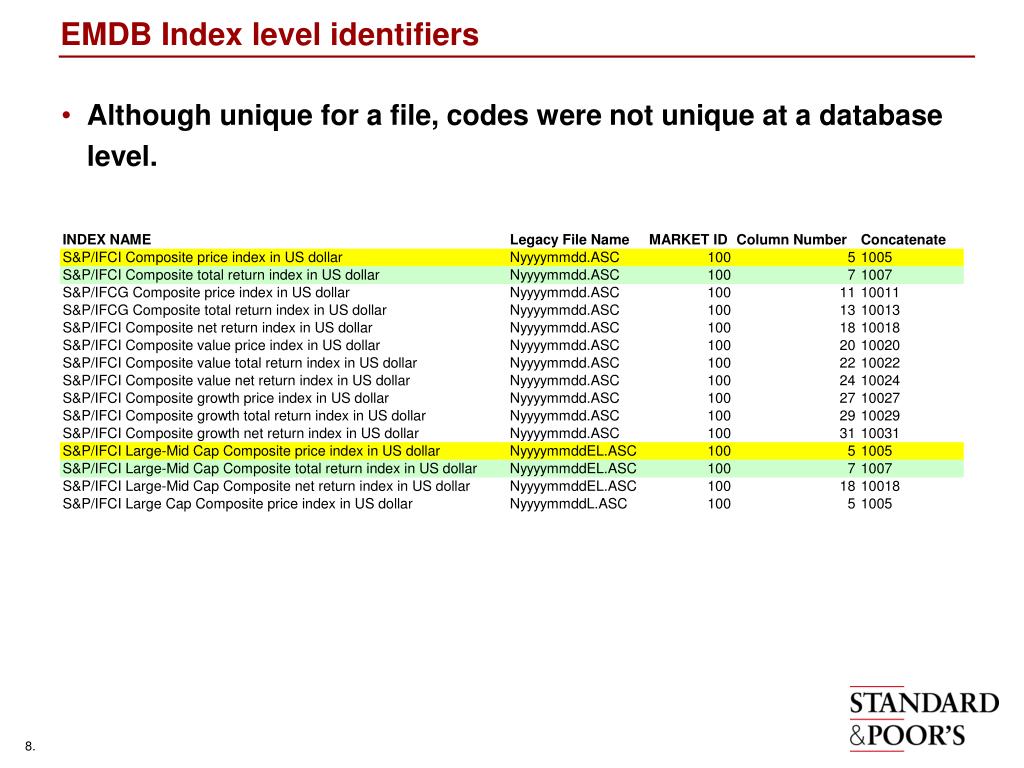This screenshot has height=768, width=1024.
Task: Click 'S&P/IFCG Composite price index in US dollar'
Action: click(x=206, y=293)
